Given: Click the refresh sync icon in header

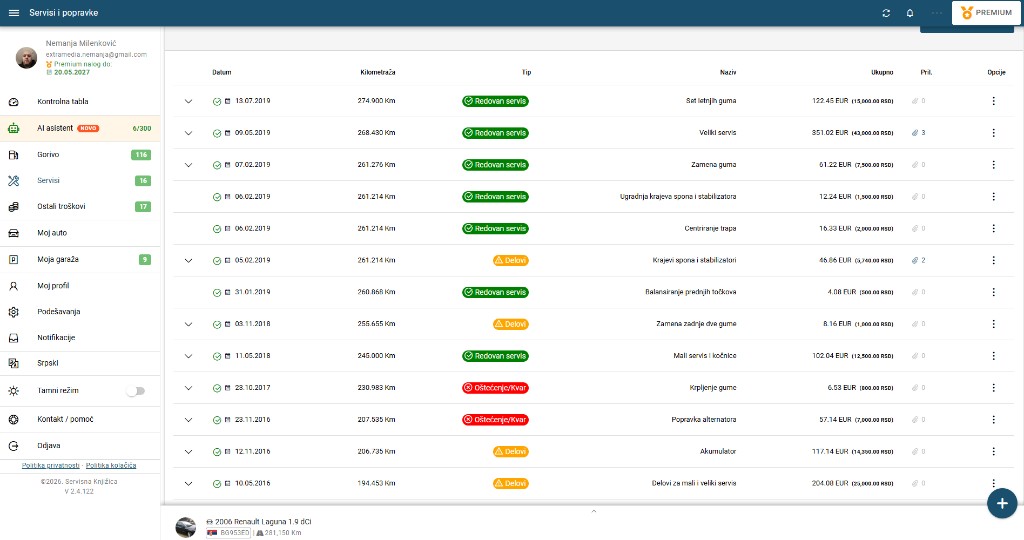Looking at the screenshot, I should pyautogui.click(x=885, y=13).
